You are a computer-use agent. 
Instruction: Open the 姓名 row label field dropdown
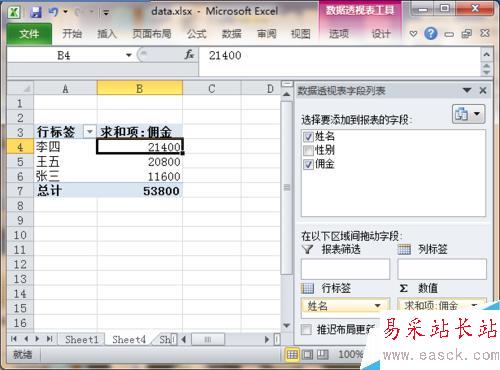coord(377,305)
